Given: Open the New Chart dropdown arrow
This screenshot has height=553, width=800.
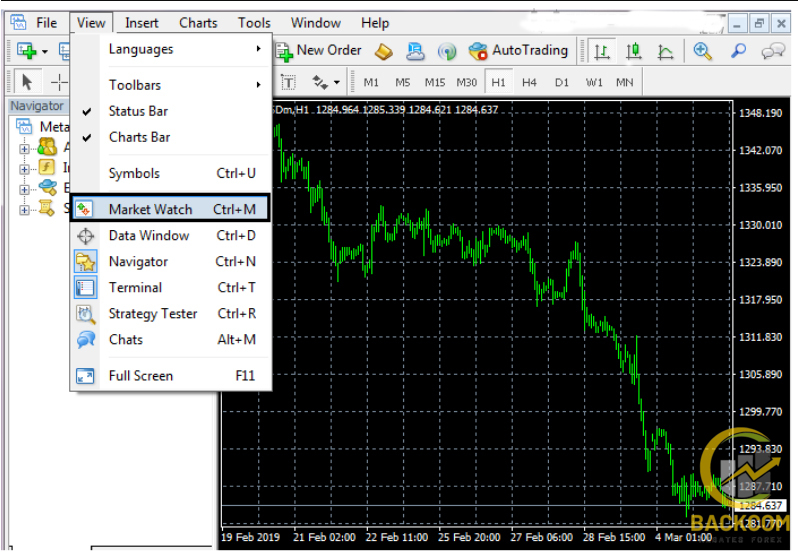Looking at the screenshot, I should 45,52.
